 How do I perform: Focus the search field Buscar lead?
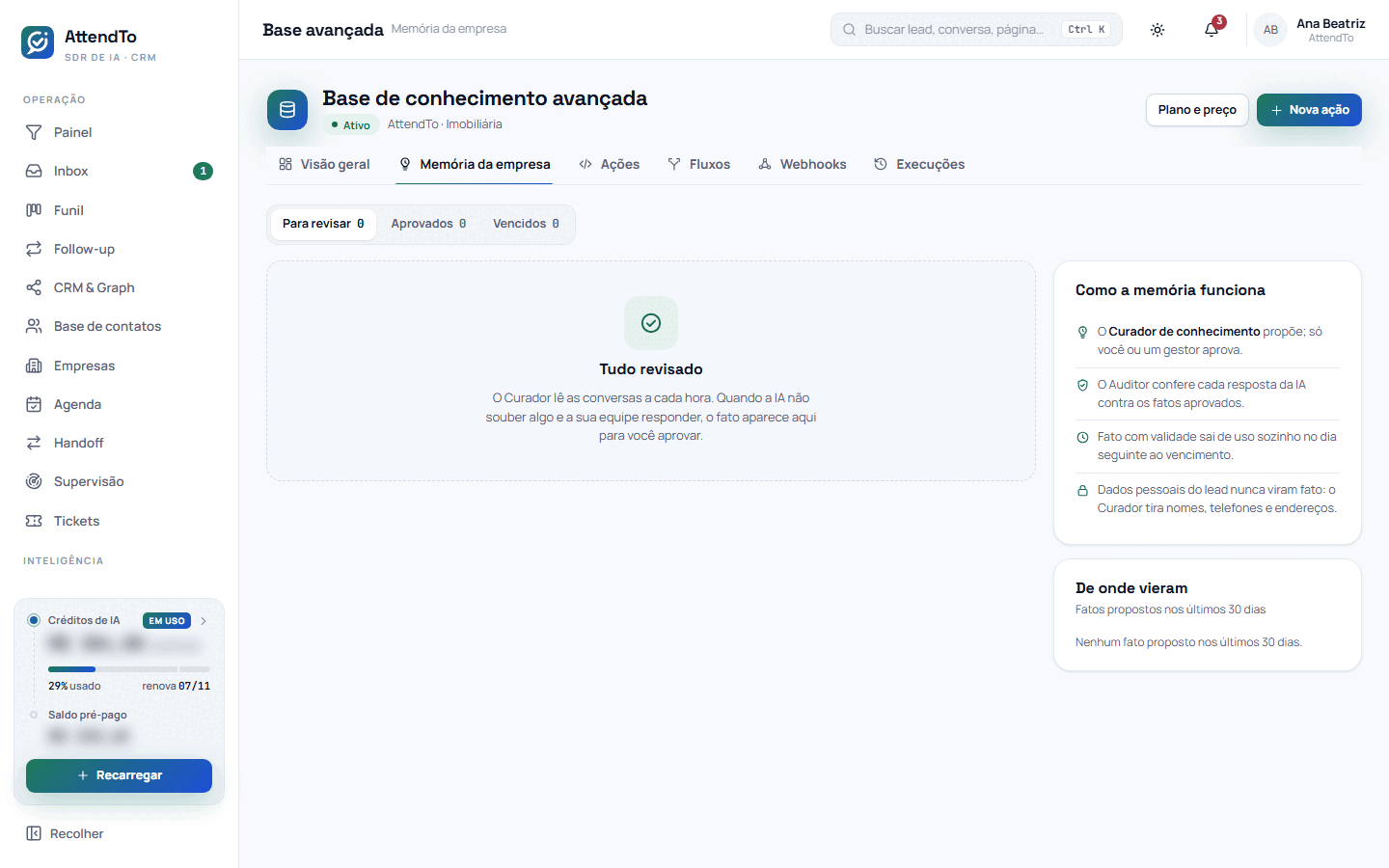coord(976,30)
